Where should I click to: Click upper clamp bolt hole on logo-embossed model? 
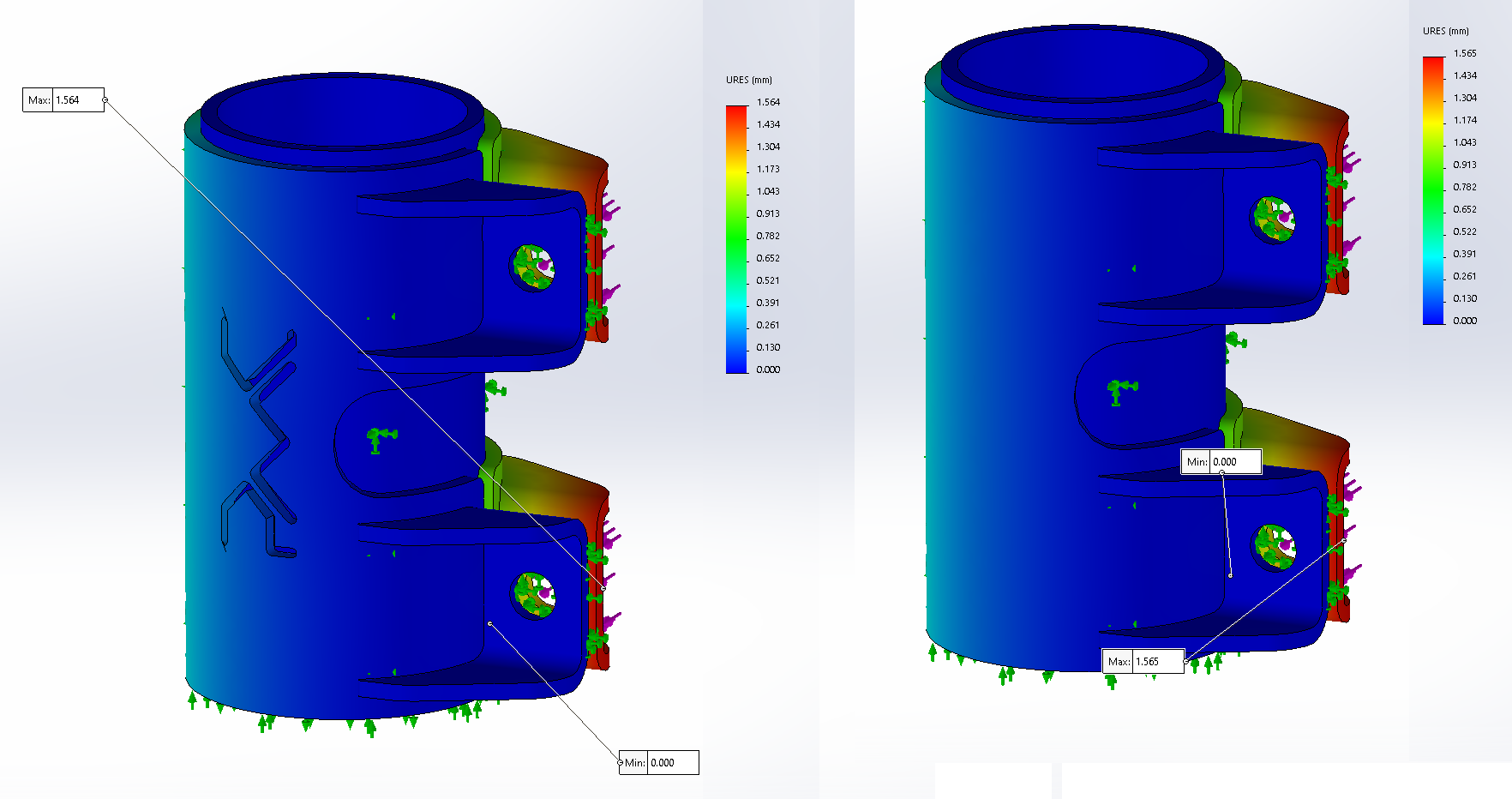pos(534,267)
